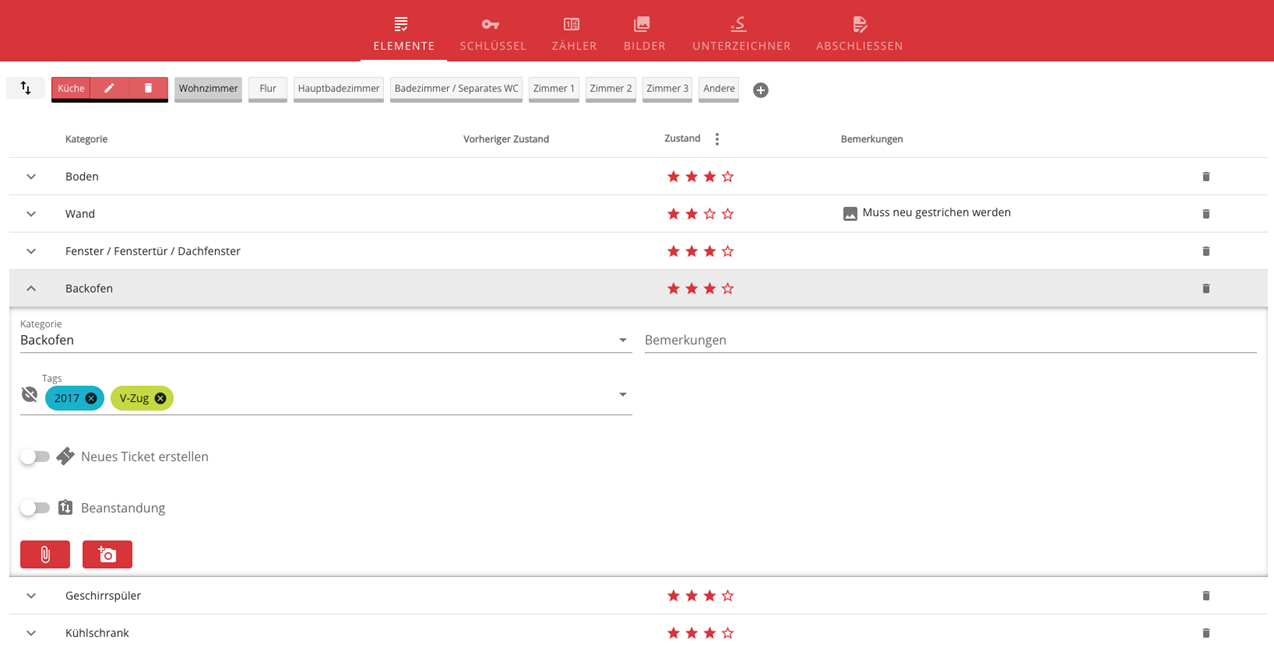The image size is (1274, 647).
Task: Set Wand rating to third star
Action: coord(710,214)
